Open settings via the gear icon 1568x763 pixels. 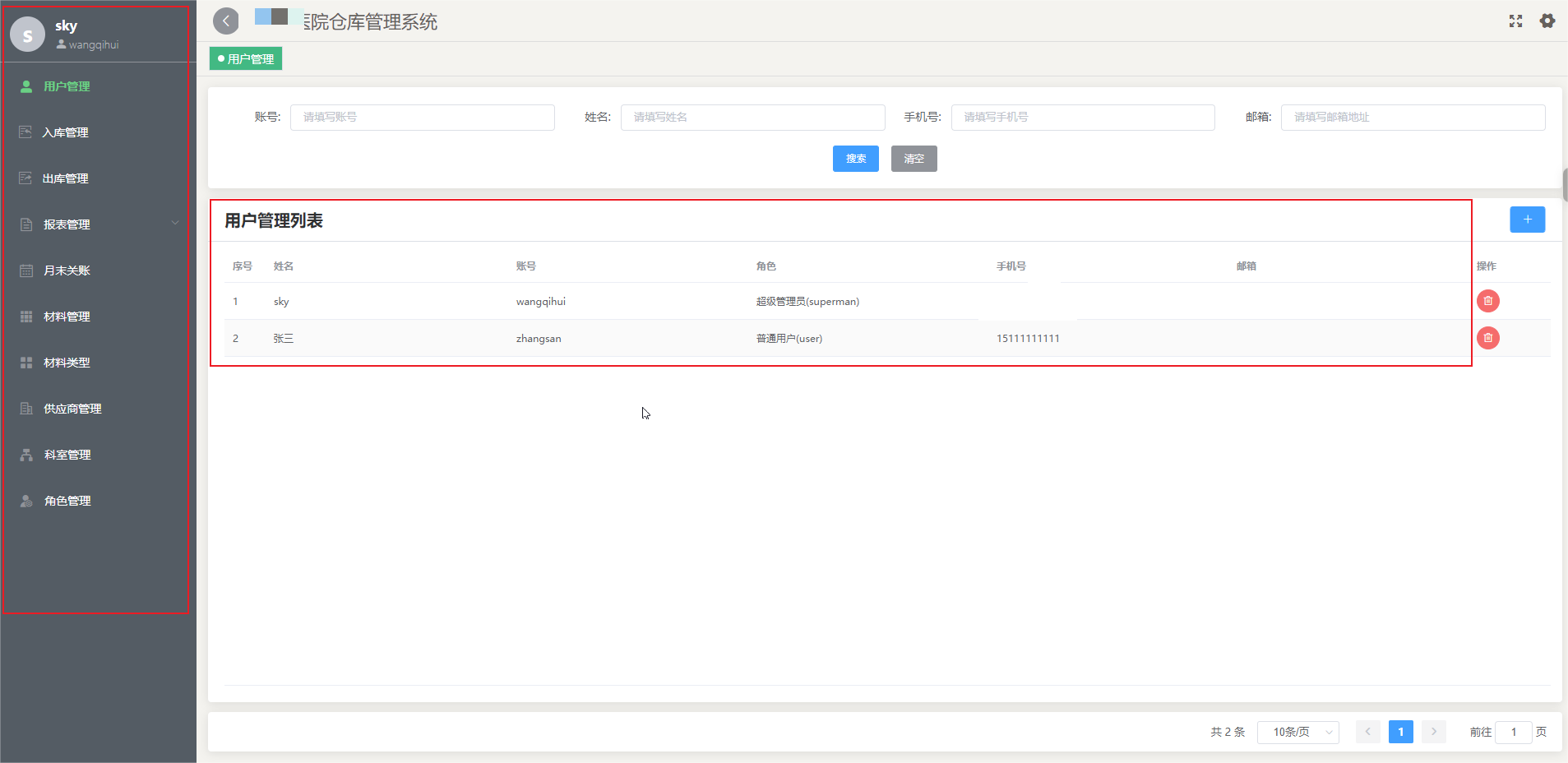(x=1547, y=21)
